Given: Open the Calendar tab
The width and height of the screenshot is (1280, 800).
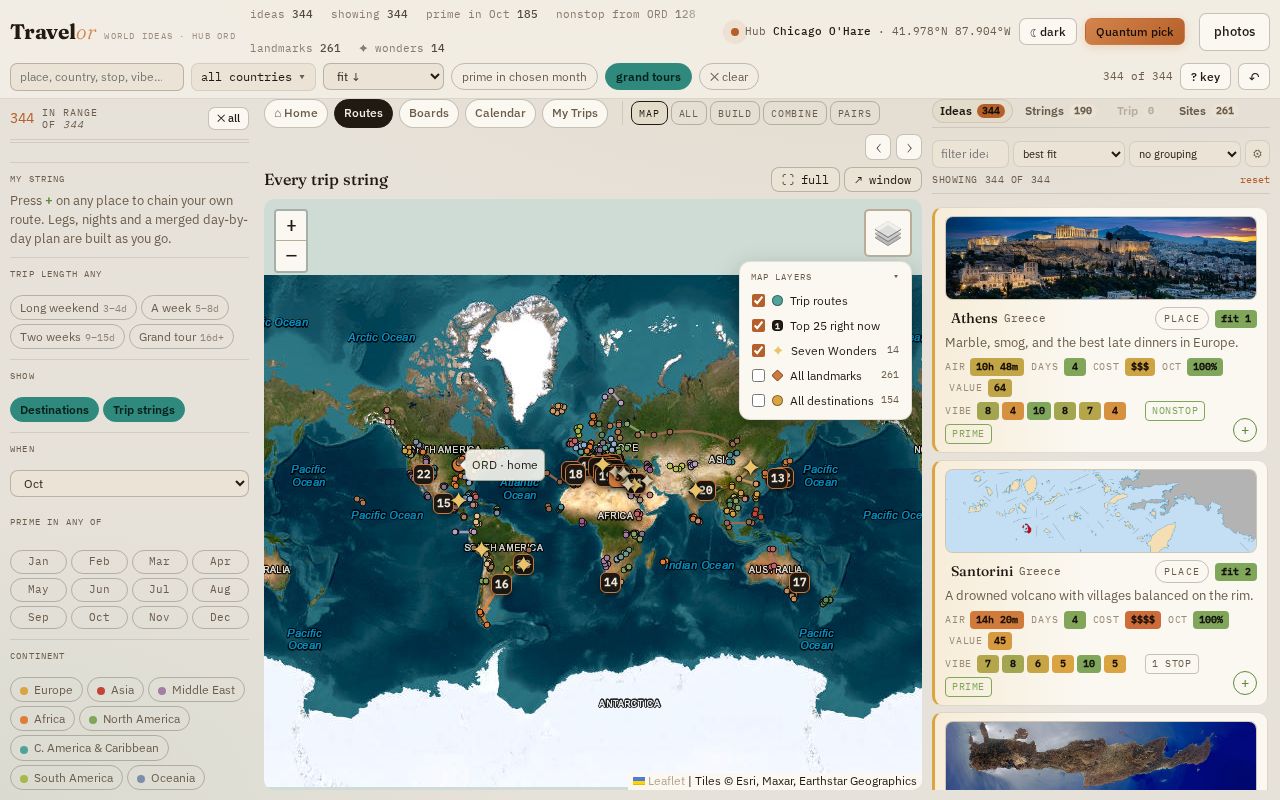Looking at the screenshot, I should click(500, 113).
